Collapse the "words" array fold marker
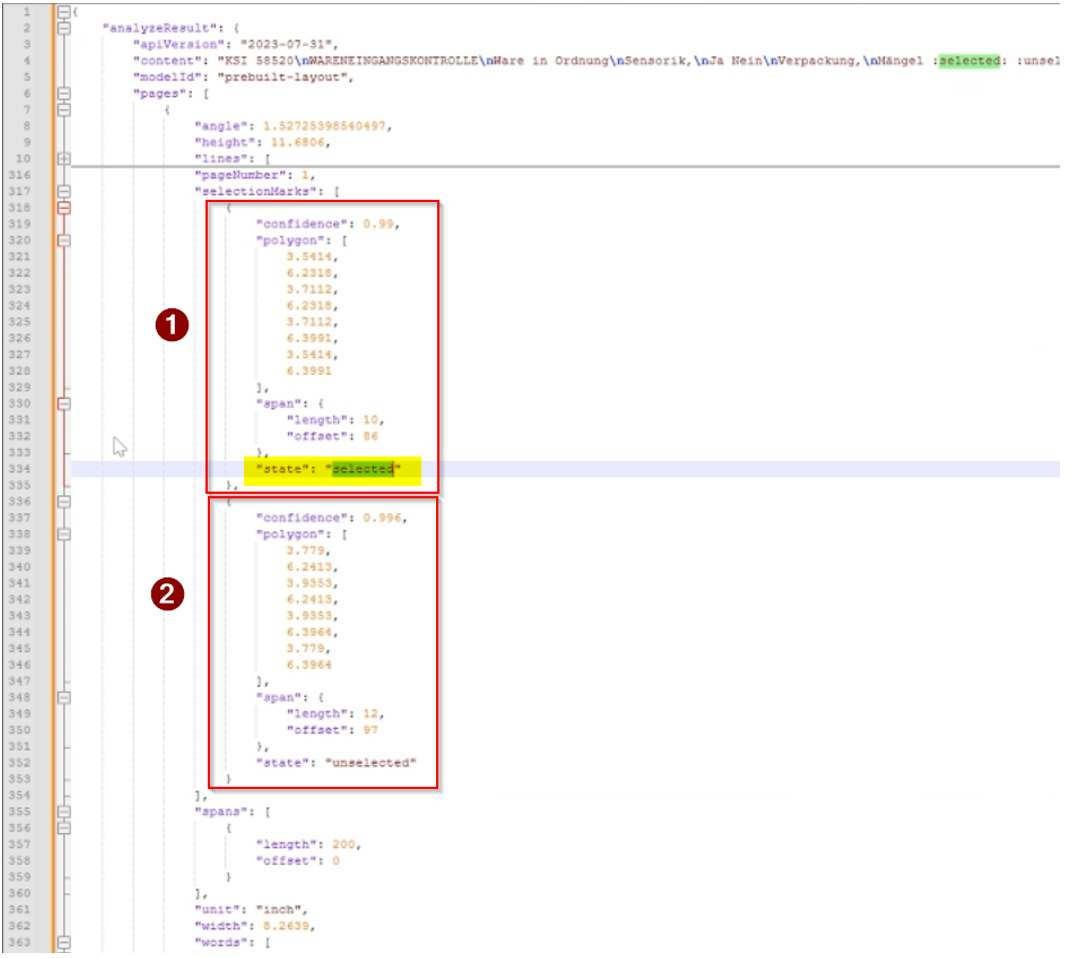 point(64,942)
